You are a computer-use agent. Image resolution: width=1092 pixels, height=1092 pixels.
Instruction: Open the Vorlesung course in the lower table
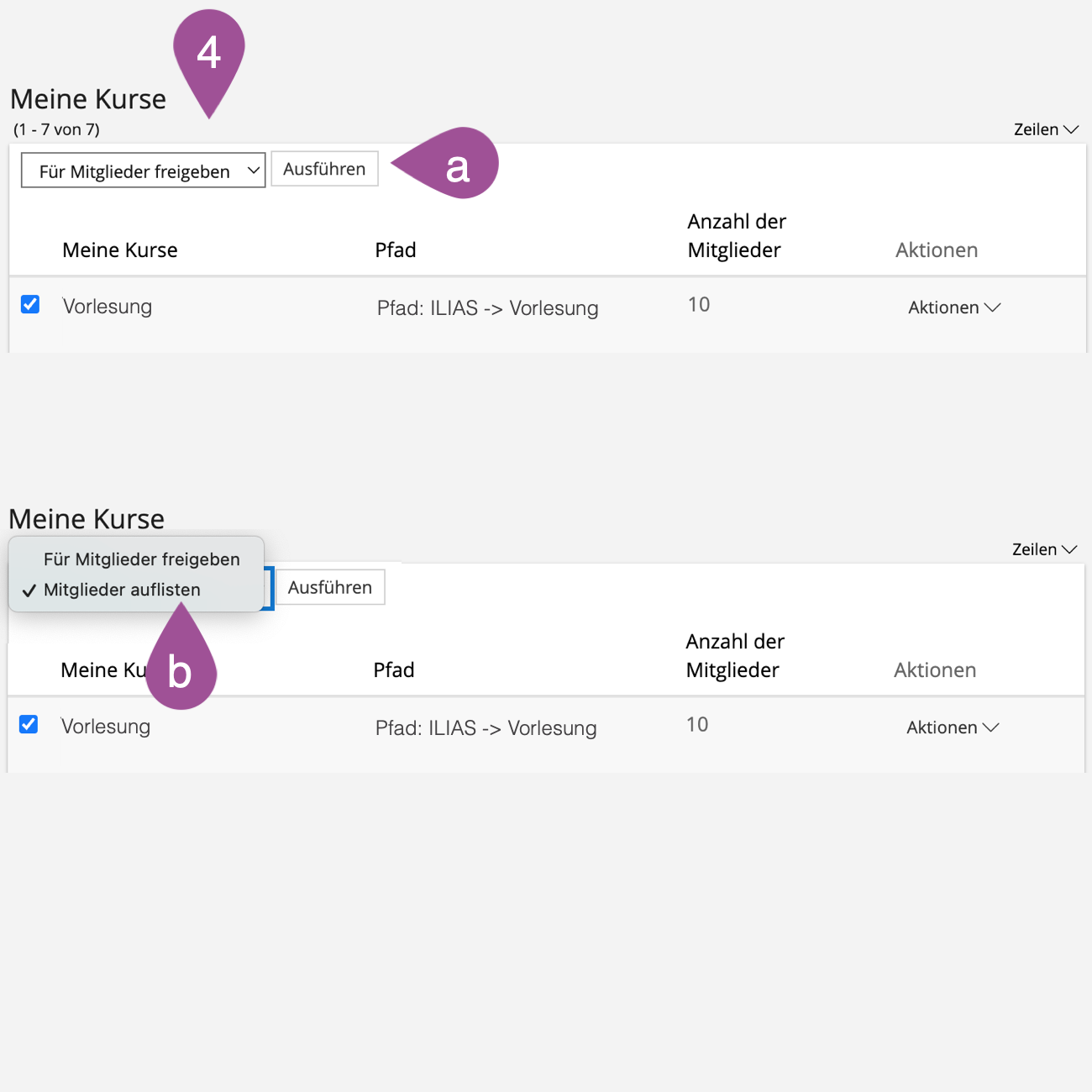(106, 727)
